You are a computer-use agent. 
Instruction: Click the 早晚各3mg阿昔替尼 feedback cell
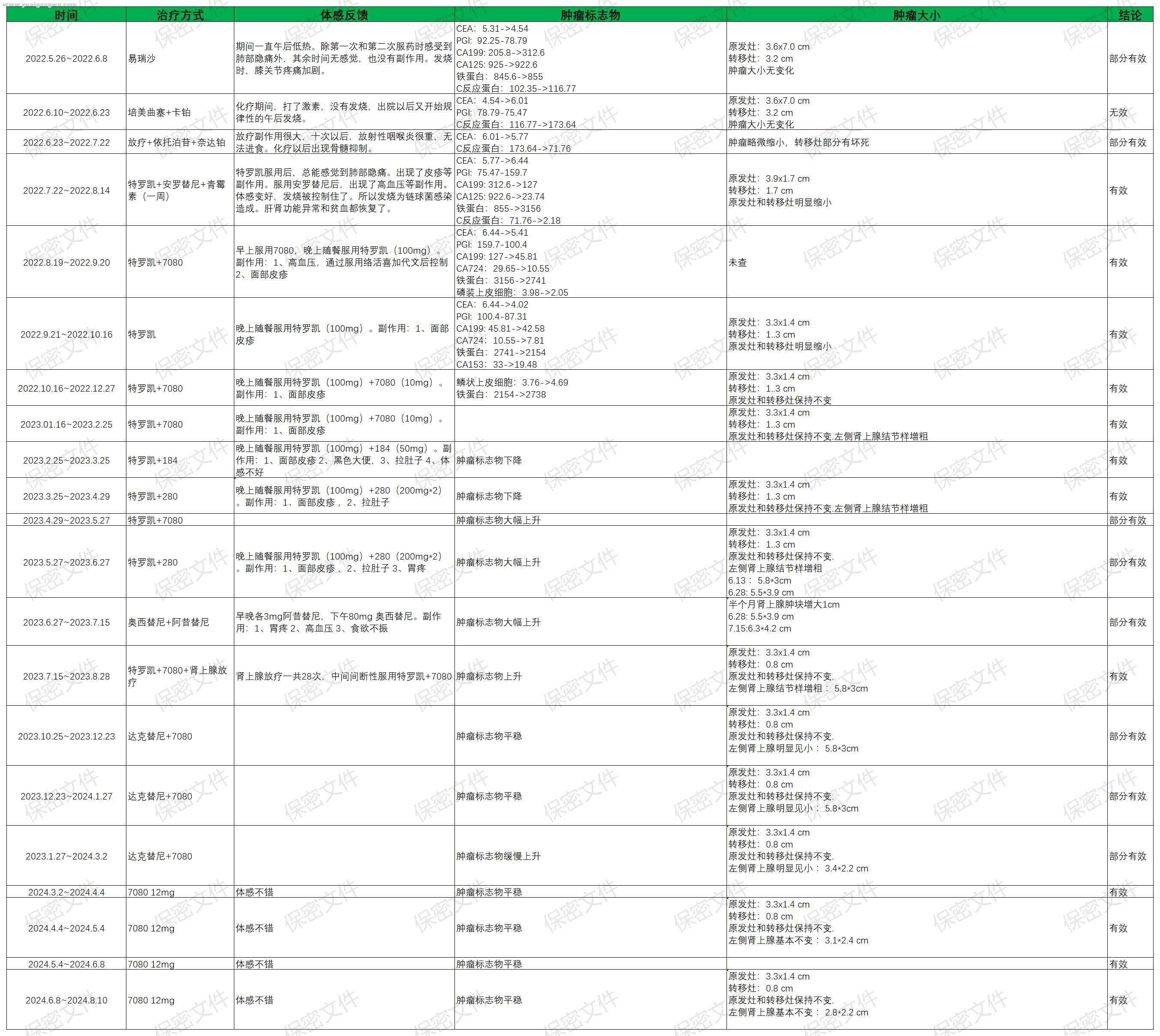click(x=344, y=622)
